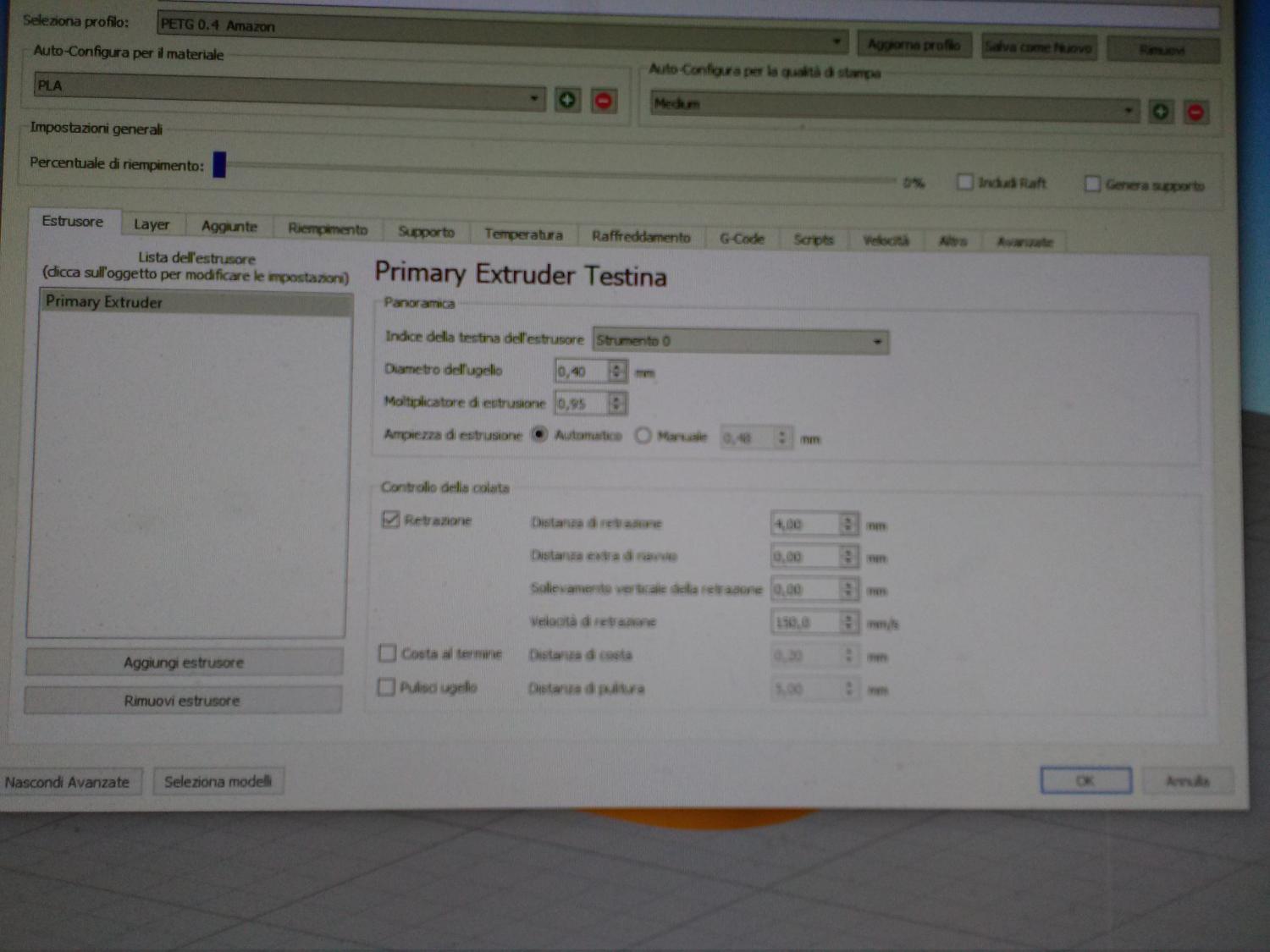Click red remove icon beside PLA material
The width and height of the screenshot is (1270, 952).
coord(604,102)
